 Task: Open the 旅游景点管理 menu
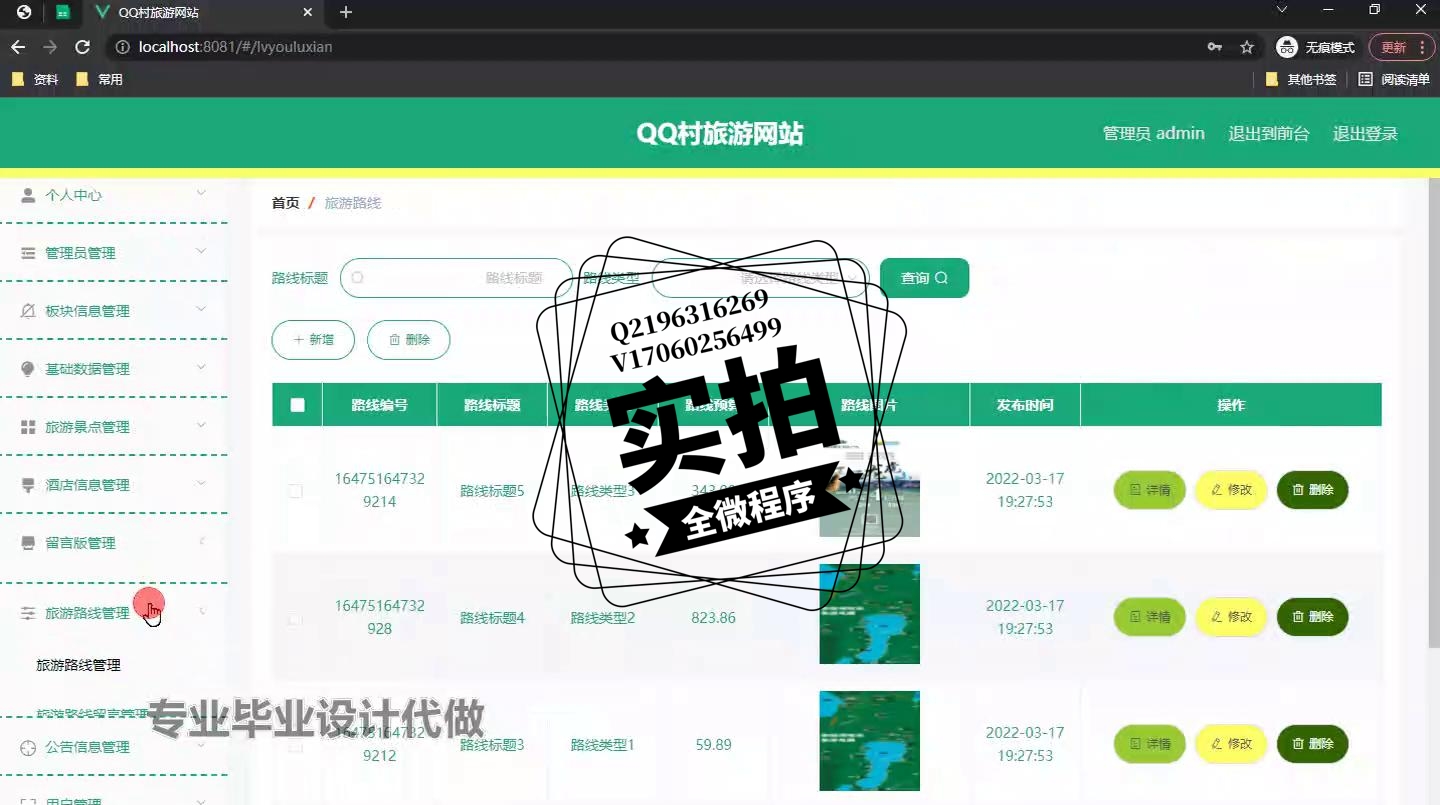pos(114,427)
